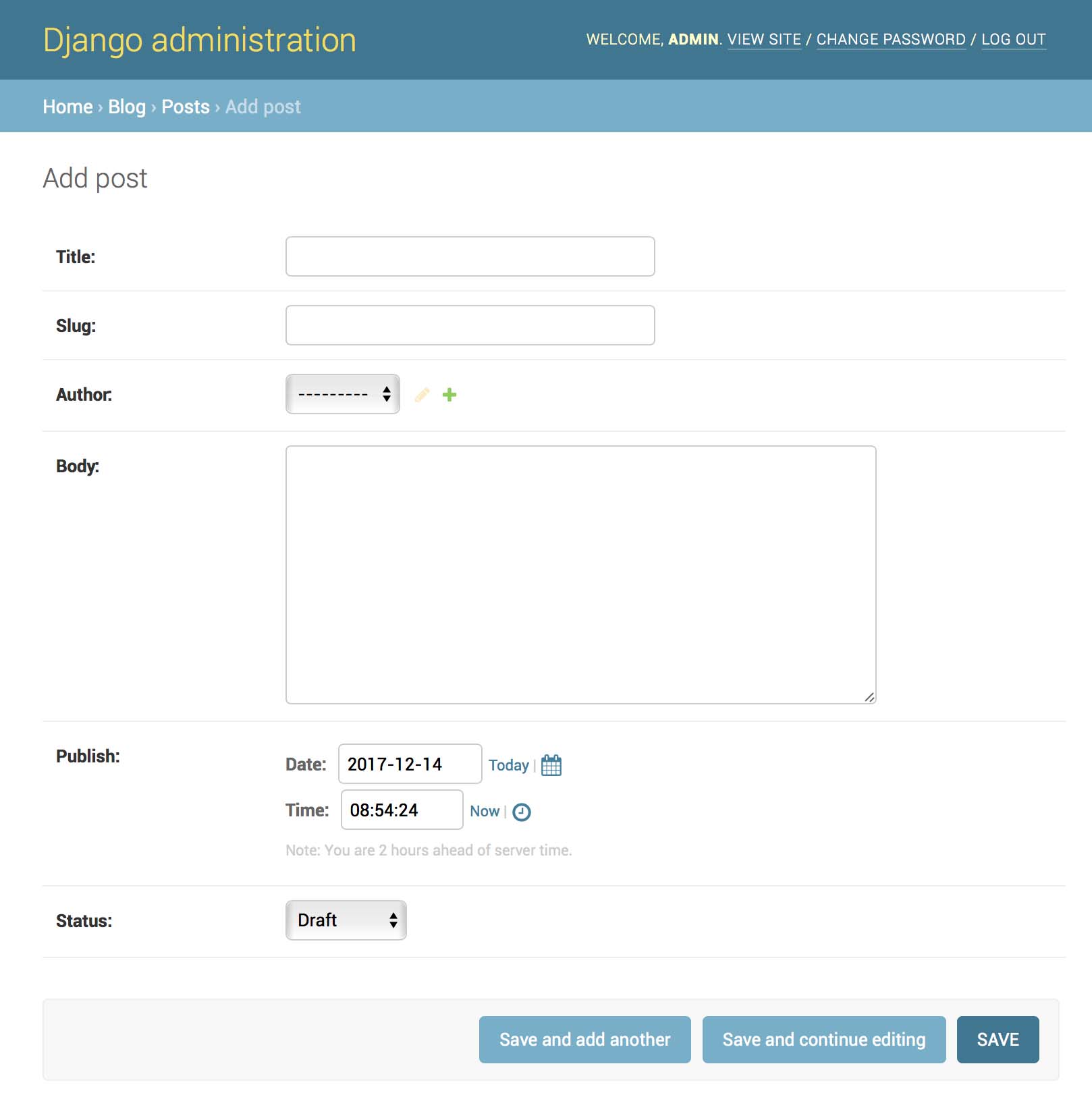1092x1093 pixels.
Task: Click Save and continue editing
Action: click(x=823, y=1040)
